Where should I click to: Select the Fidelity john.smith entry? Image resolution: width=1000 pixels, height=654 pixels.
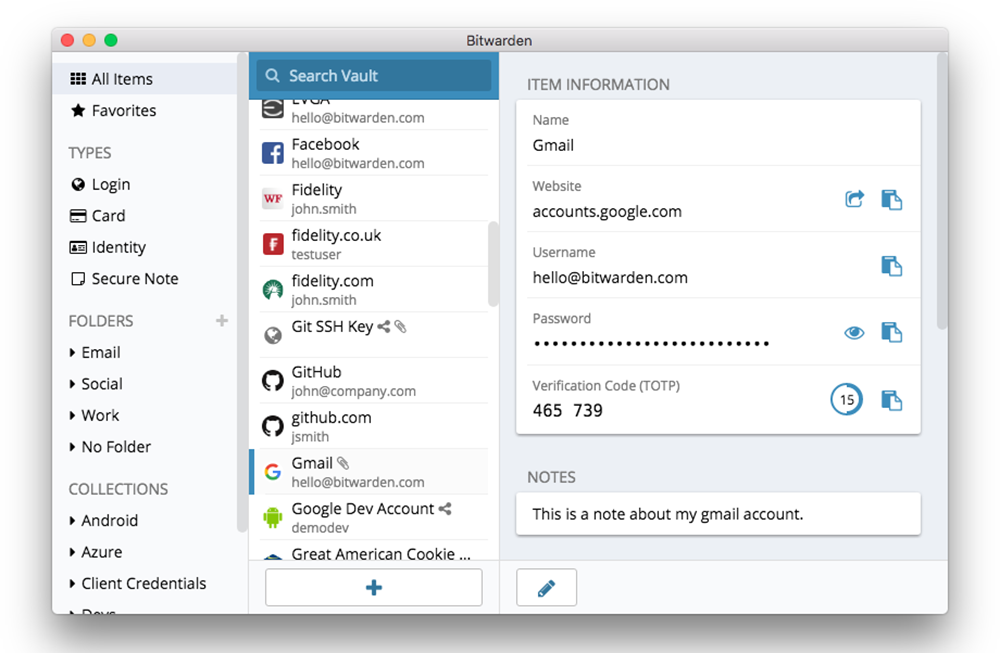coord(374,198)
